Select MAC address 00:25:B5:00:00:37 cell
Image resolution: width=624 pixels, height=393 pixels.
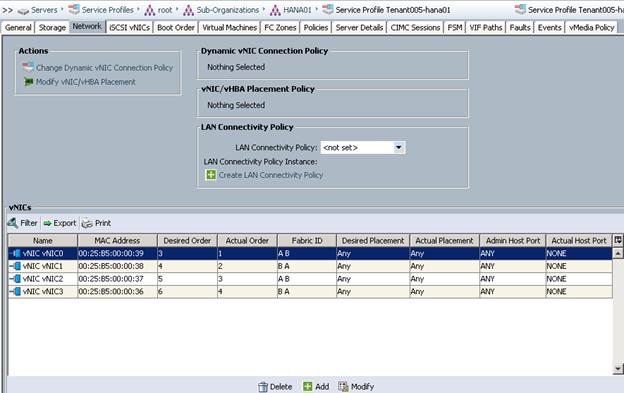[x=117, y=278]
